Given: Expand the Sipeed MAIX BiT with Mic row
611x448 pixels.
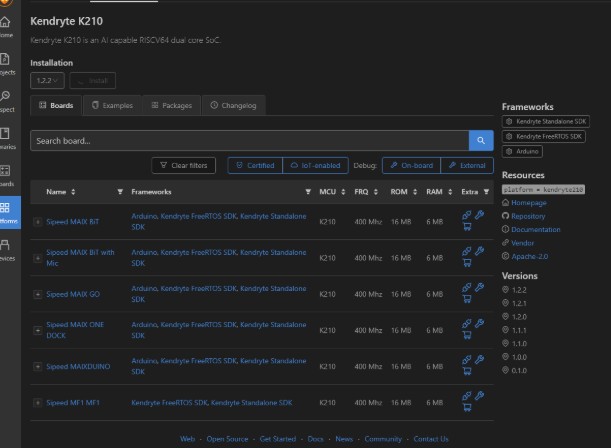Looking at the screenshot, I should pos(37,258).
